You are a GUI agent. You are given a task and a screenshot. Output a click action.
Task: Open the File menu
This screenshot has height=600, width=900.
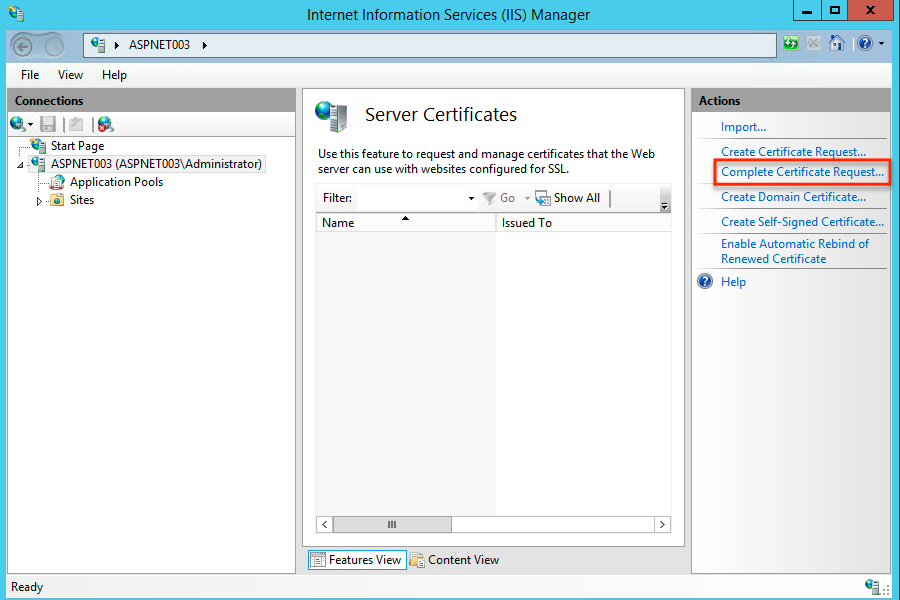click(30, 75)
